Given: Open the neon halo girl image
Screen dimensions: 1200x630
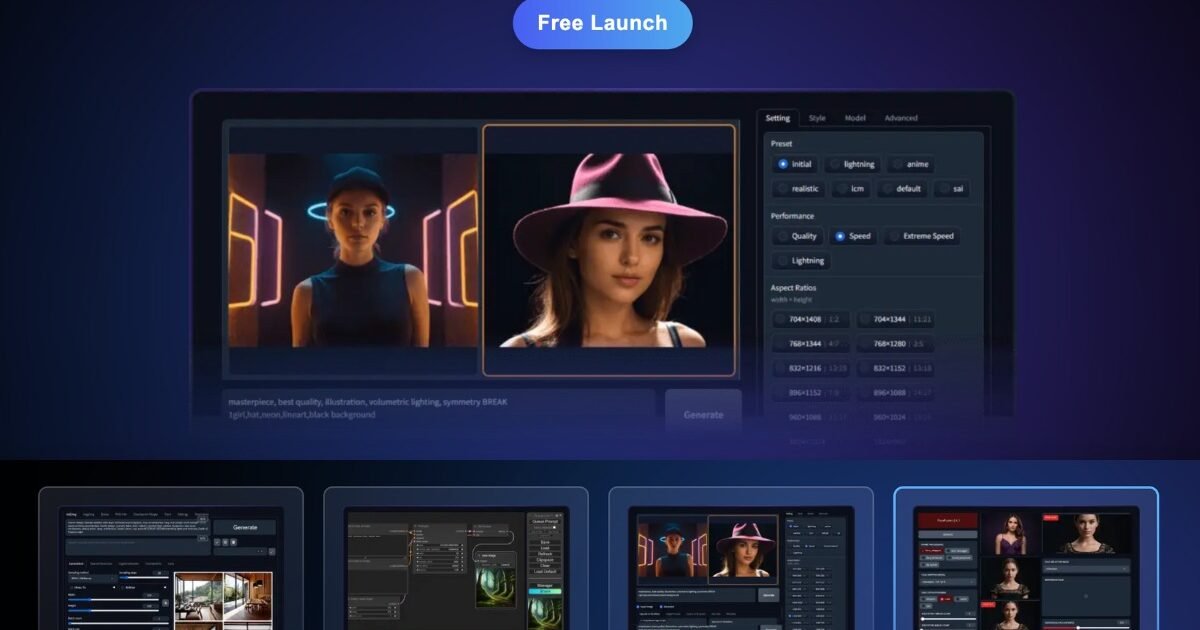Looking at the screenshot, I should 352,250.
